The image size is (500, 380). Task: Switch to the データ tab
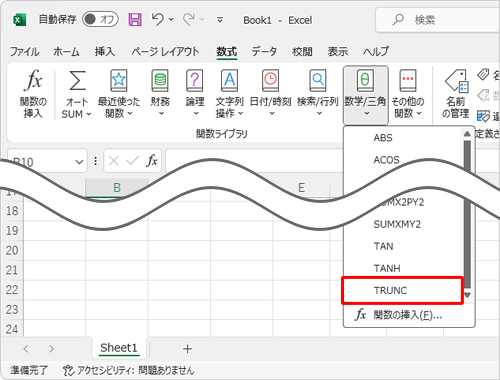coord(264,51)
